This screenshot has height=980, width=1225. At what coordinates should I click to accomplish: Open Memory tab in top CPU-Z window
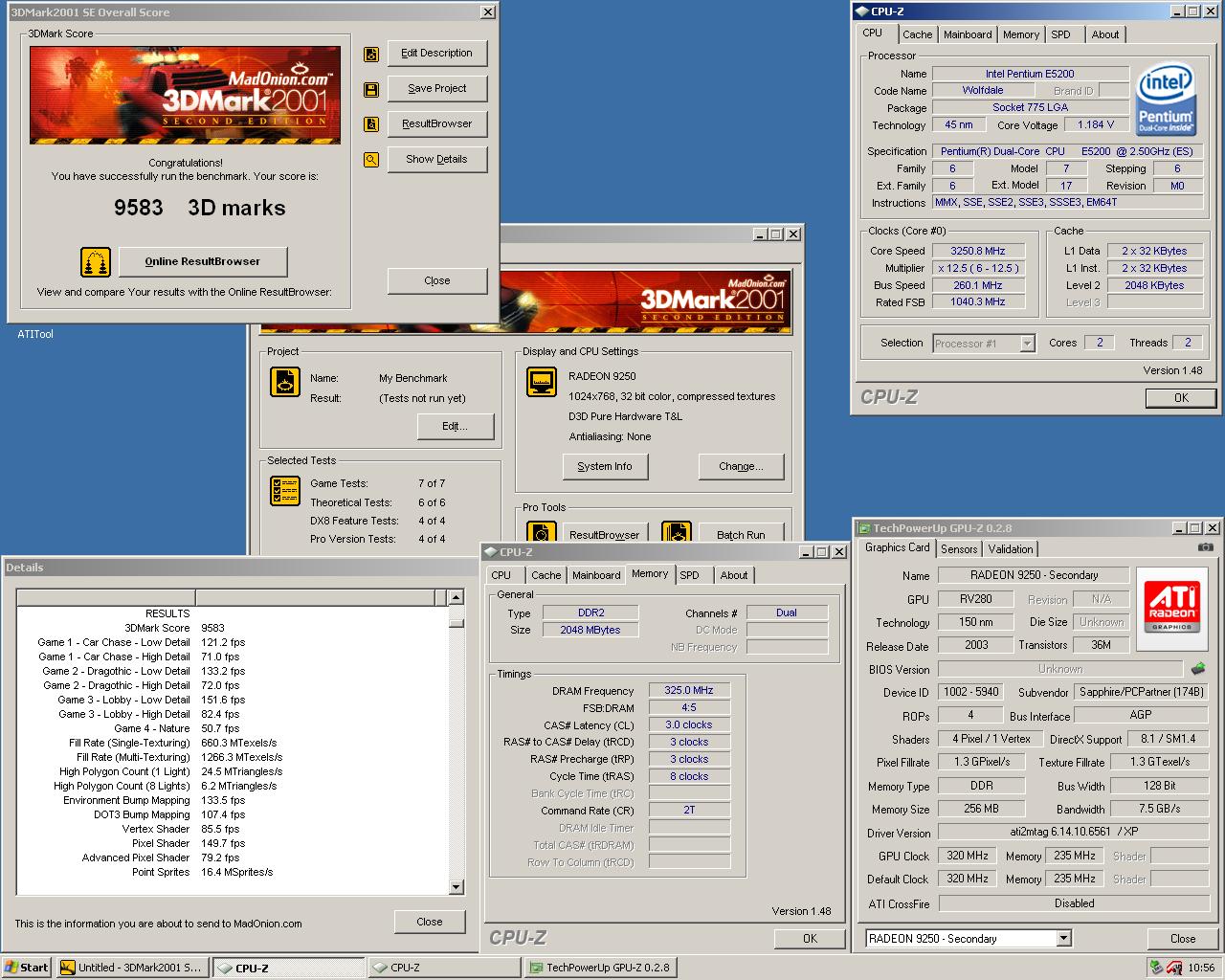point(1020,34)
